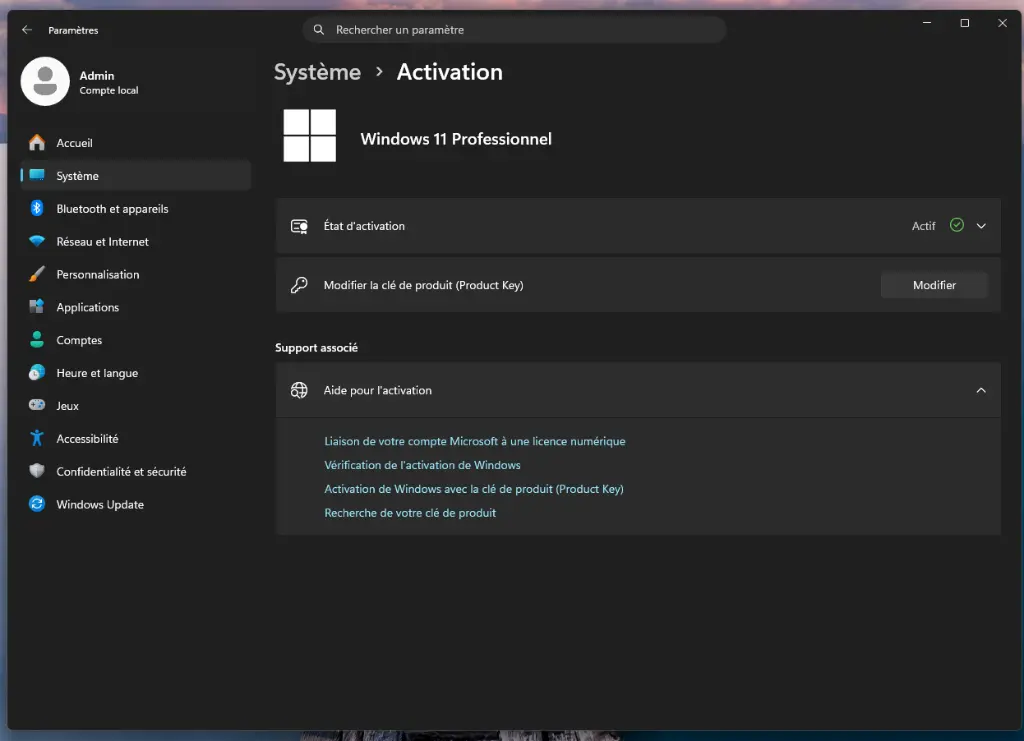Screen dimensions: 1024x741
Task: Select Bluetooth et appareils
Action: pos(136,208)
